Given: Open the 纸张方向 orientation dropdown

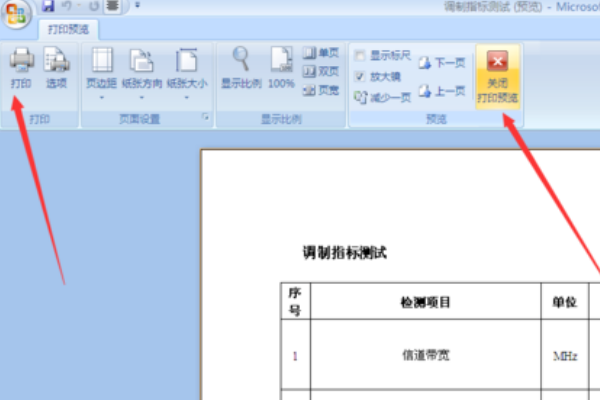Looking at the screenshot, I should click(142, 73).
